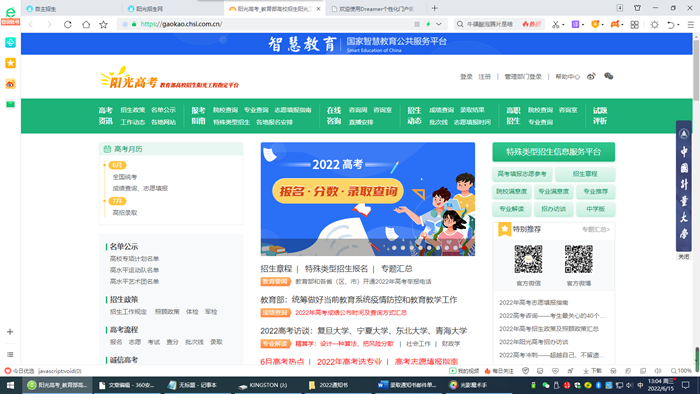Reload the page with the refresh icon

coord(67,24)
